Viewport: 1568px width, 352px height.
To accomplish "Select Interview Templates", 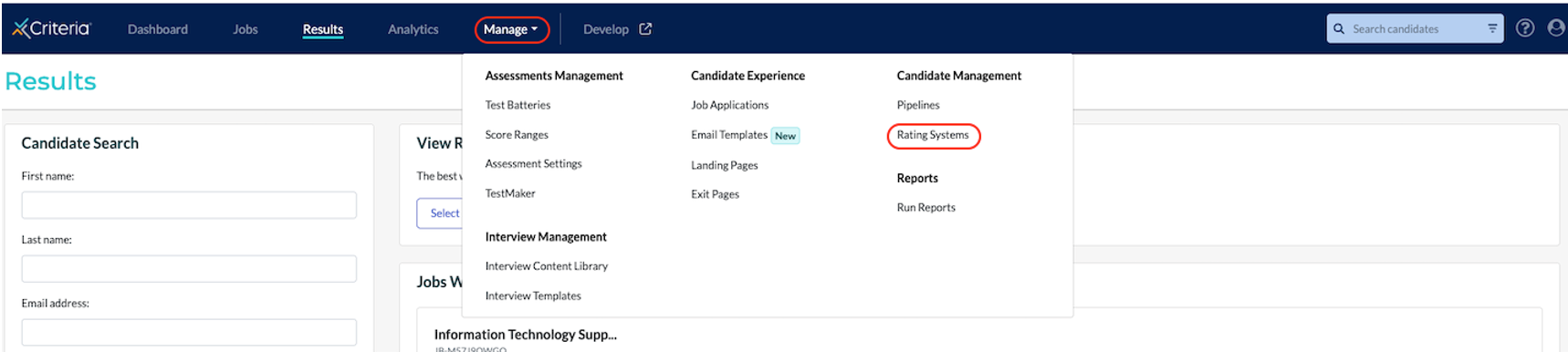I will coord(533,295).
